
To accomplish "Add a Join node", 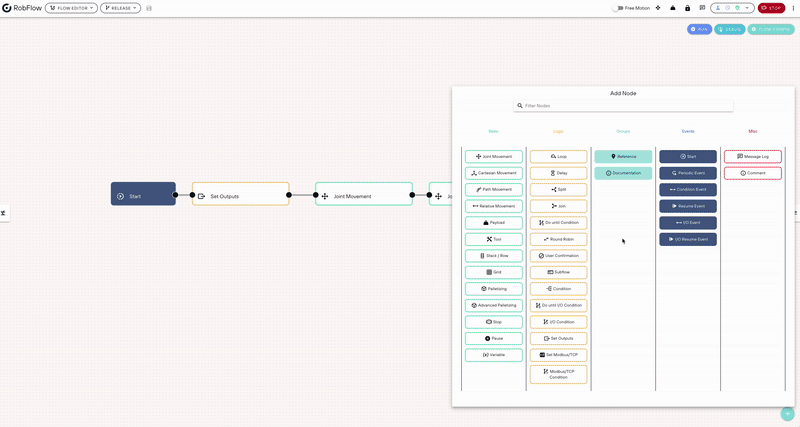I will (559, 206).
